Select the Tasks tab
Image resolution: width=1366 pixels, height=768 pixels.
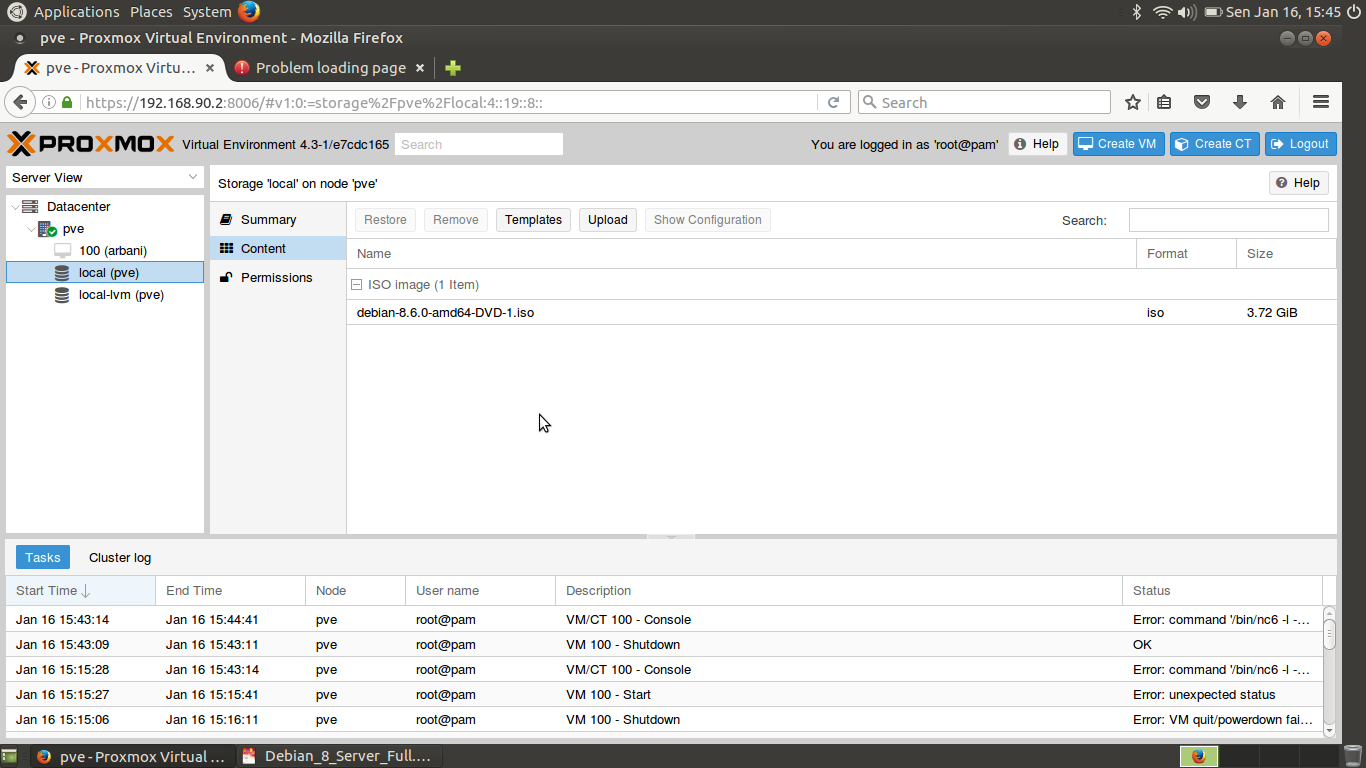(x=43, y=558)
